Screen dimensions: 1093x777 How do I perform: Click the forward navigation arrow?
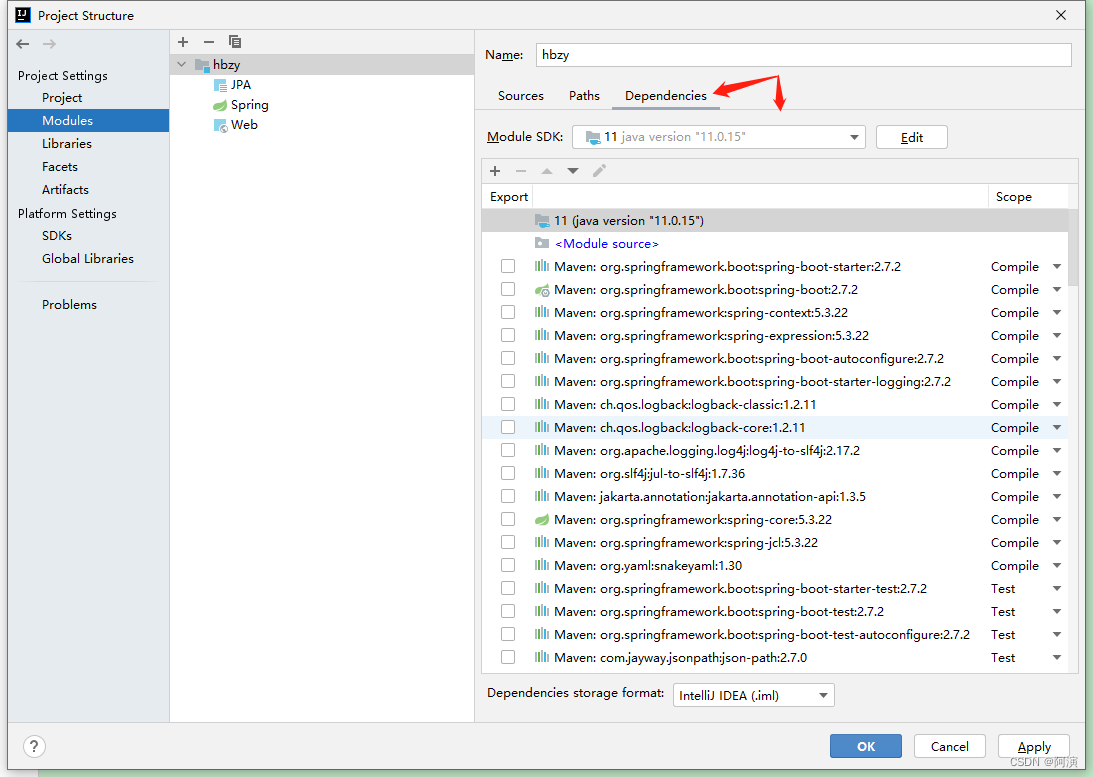(x=49, y=44)
